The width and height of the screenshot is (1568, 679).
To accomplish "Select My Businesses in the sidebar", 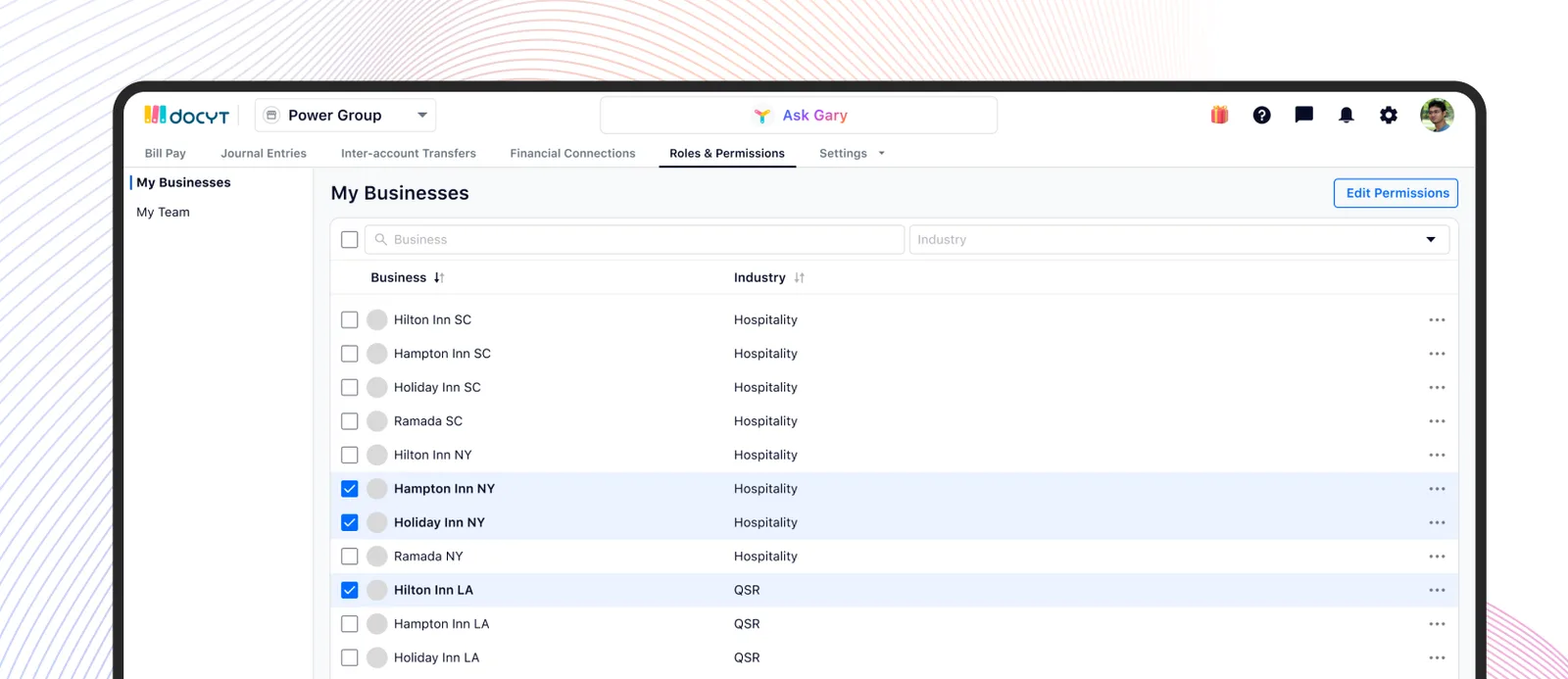I will [x=183, y=182].
